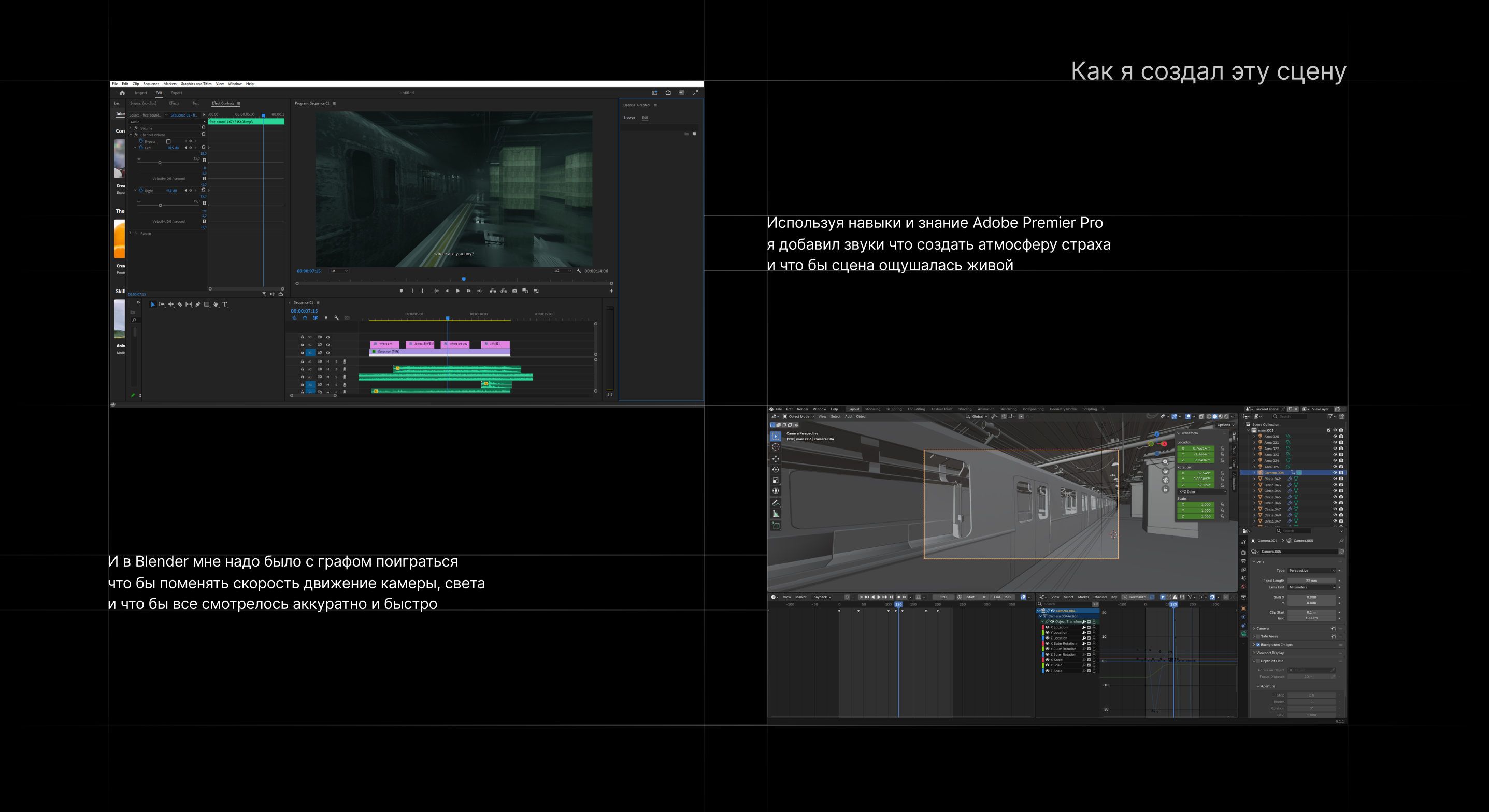Open Graphics and Titles menu in Premiere
The height and width of the screenshot is (812, 1489).
[196, 84]
